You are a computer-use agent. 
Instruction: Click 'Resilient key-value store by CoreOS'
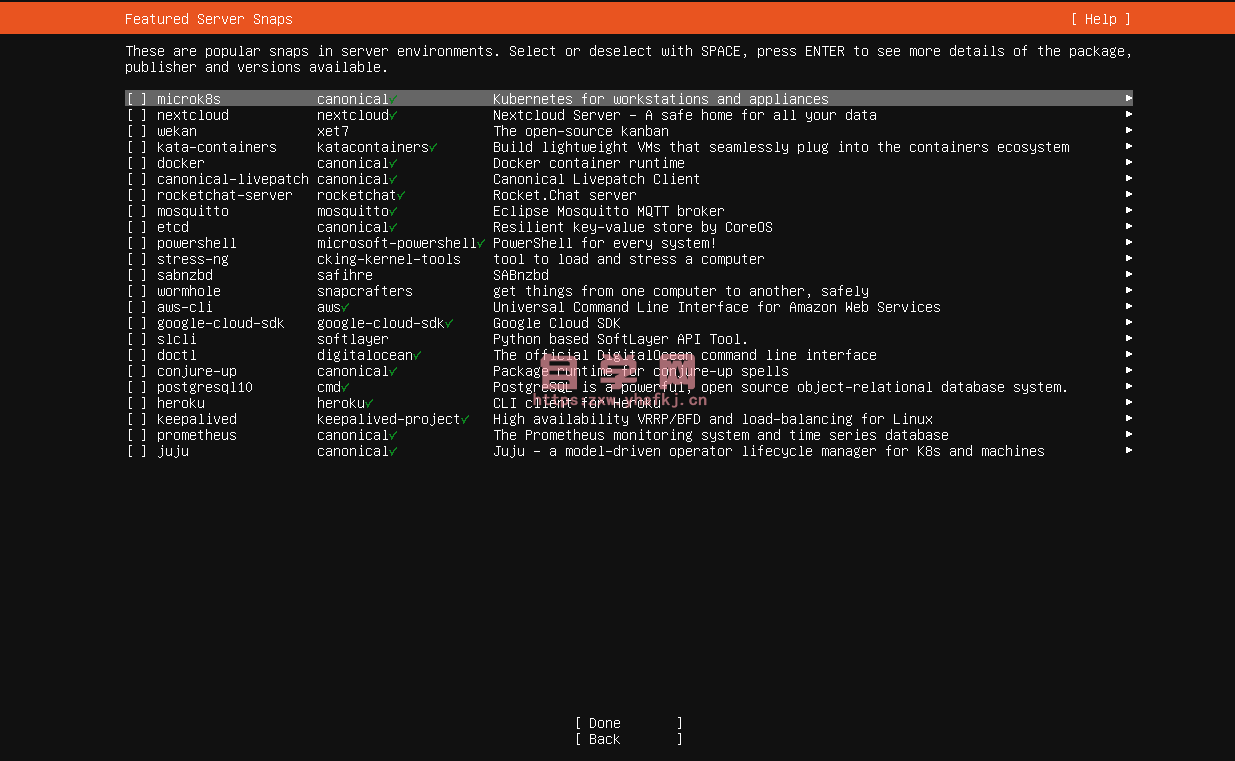633,227
